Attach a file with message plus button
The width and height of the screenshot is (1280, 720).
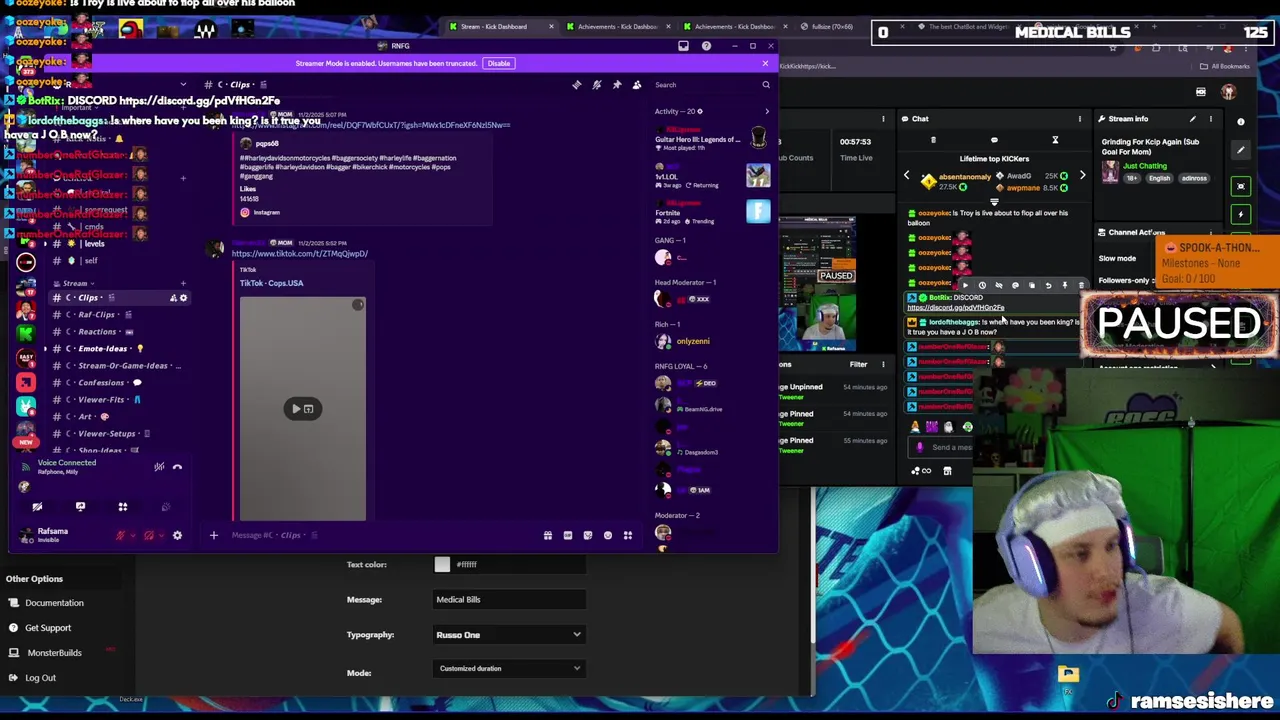(x=213, y=536)
